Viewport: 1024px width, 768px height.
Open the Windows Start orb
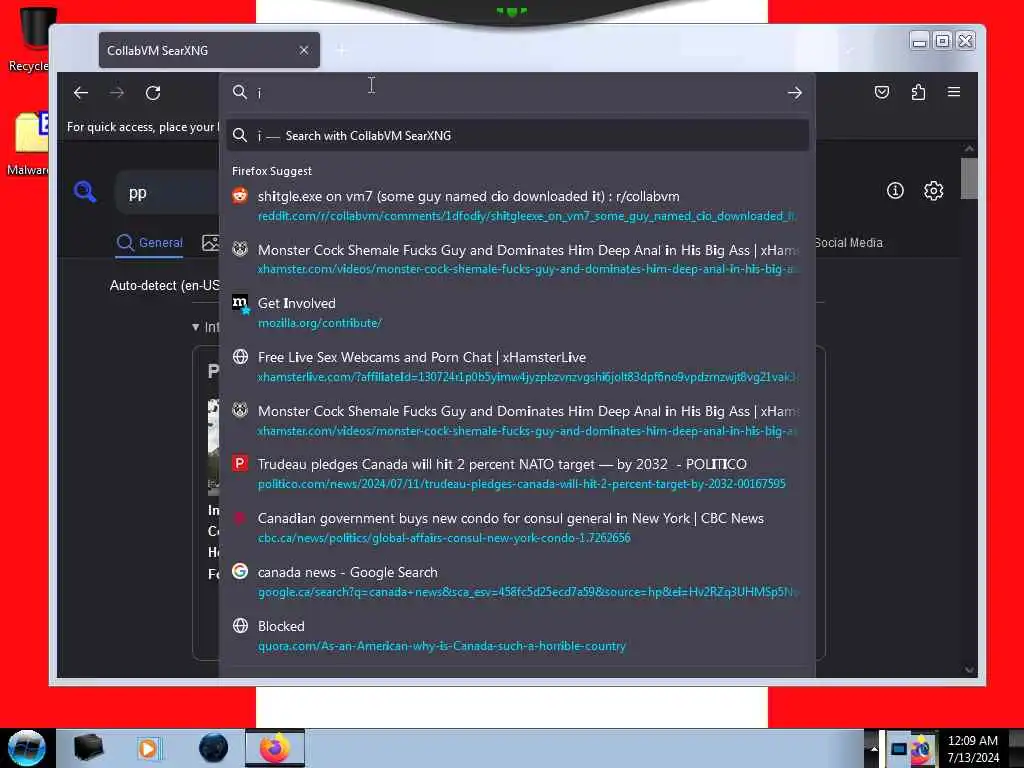point(27,748)
